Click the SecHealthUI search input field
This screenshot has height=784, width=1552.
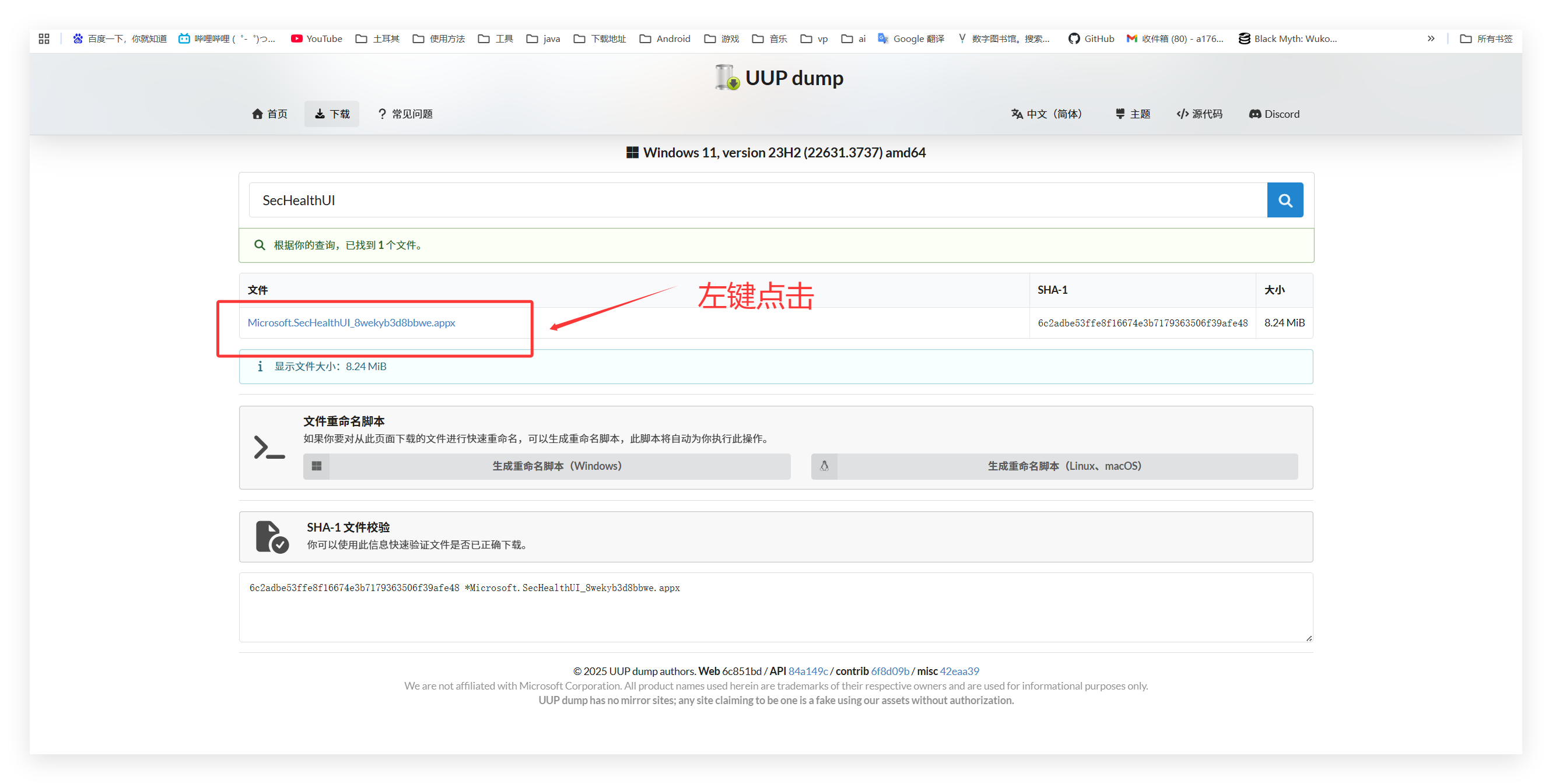pos(758,200)
